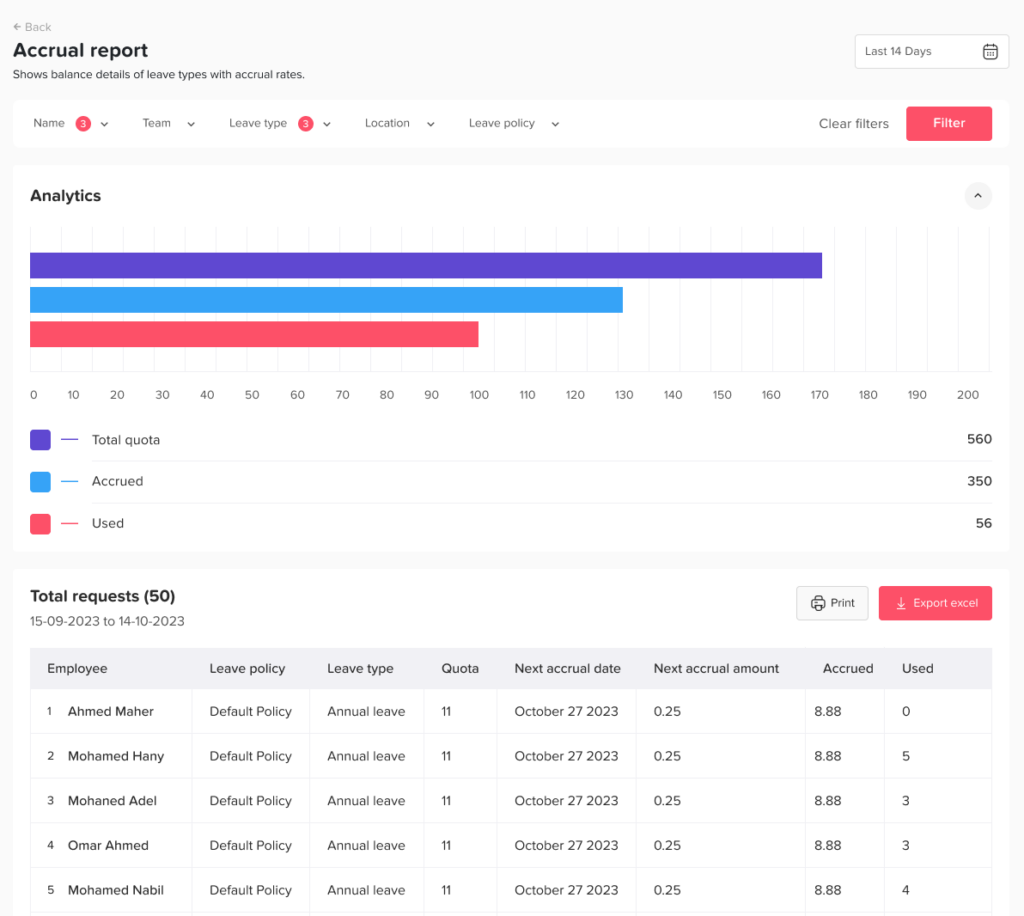The width and height of the screenshot is (1024, 916).
Task: Click the printer icon
Action: click(818, 603)
